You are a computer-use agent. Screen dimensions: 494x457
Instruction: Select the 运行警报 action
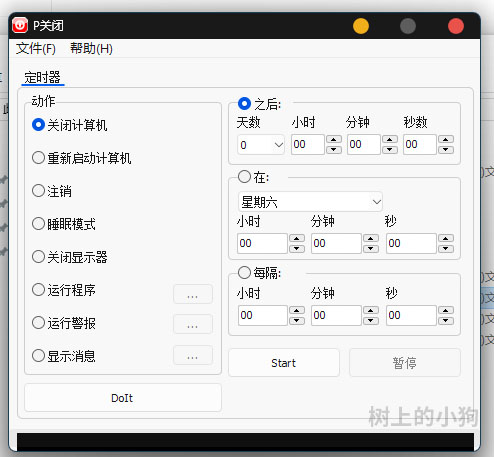click(64, 323)
